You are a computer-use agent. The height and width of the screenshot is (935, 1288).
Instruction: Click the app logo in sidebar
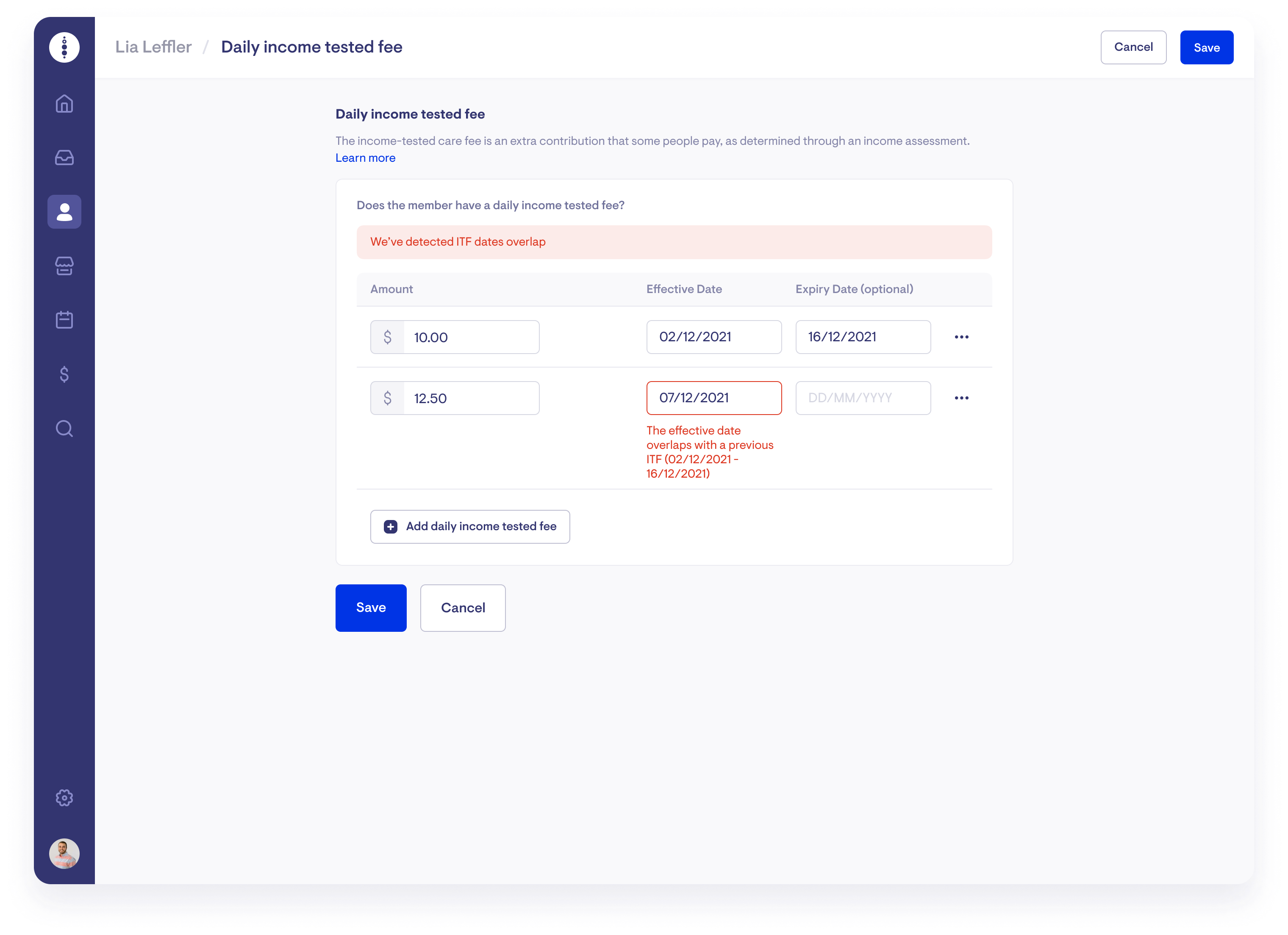pos(64,47)
